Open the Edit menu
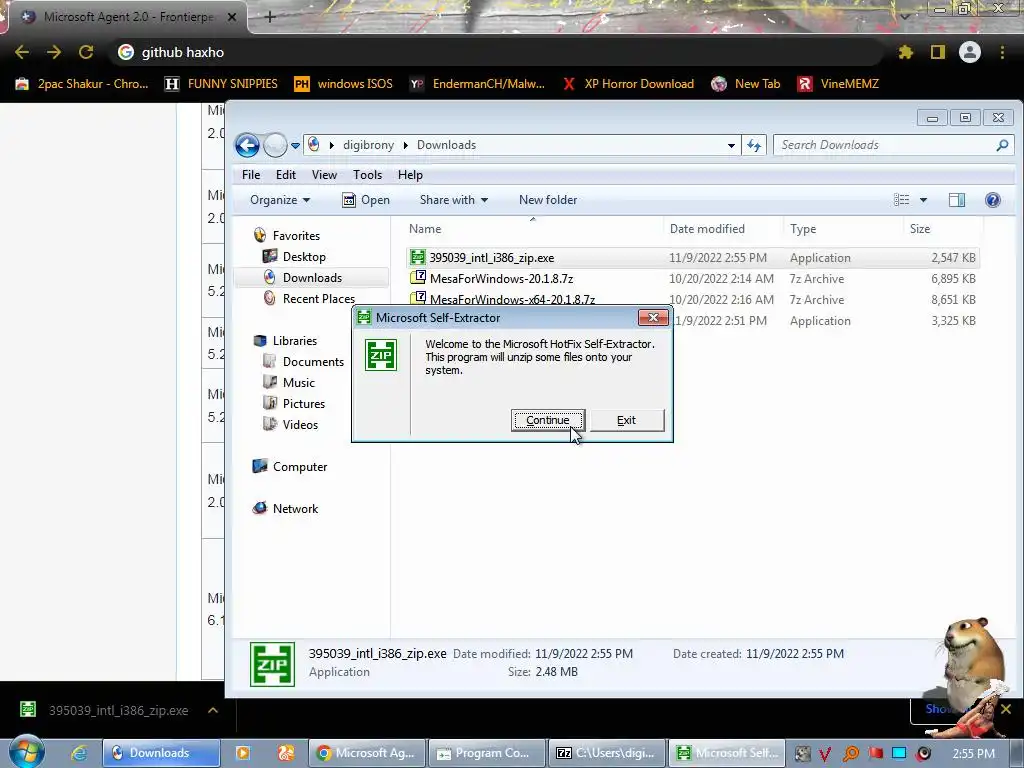 click(x=285, y=174)
